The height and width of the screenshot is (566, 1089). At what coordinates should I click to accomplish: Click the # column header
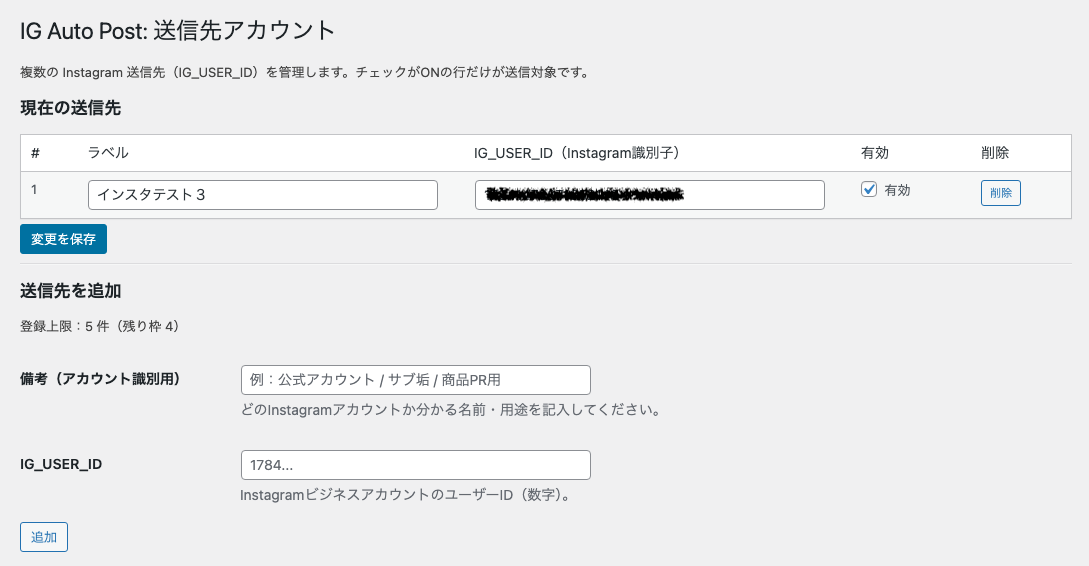[x=35, y=153]
